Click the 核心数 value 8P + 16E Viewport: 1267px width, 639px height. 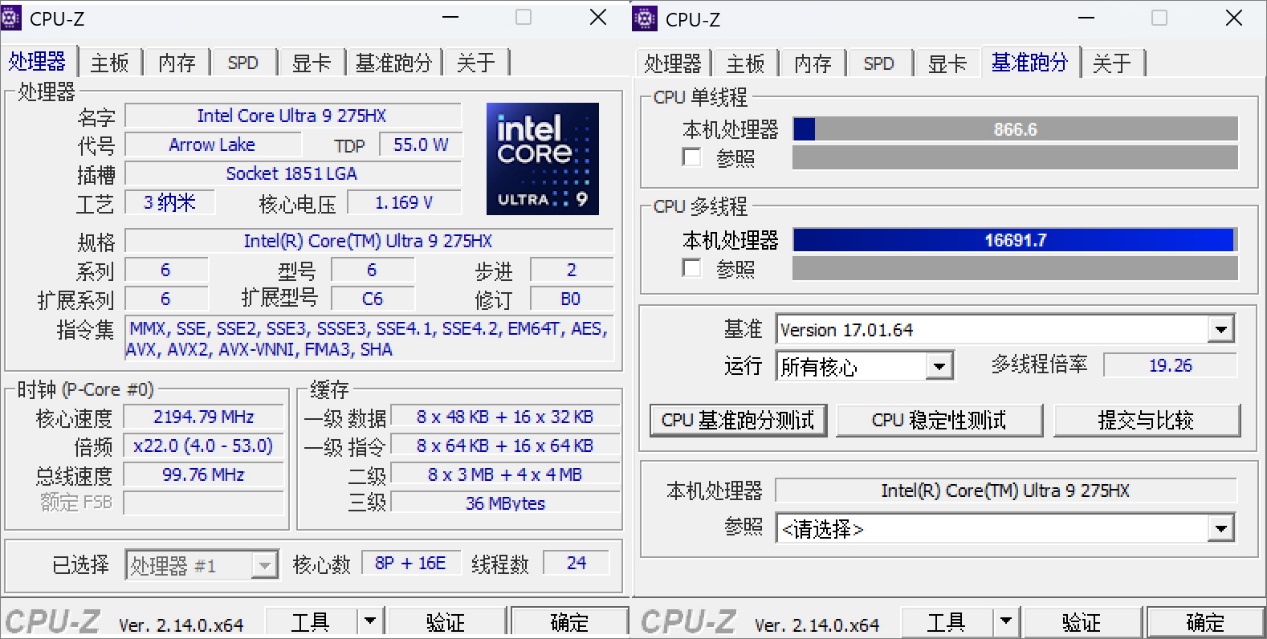(x=411, y=563)
